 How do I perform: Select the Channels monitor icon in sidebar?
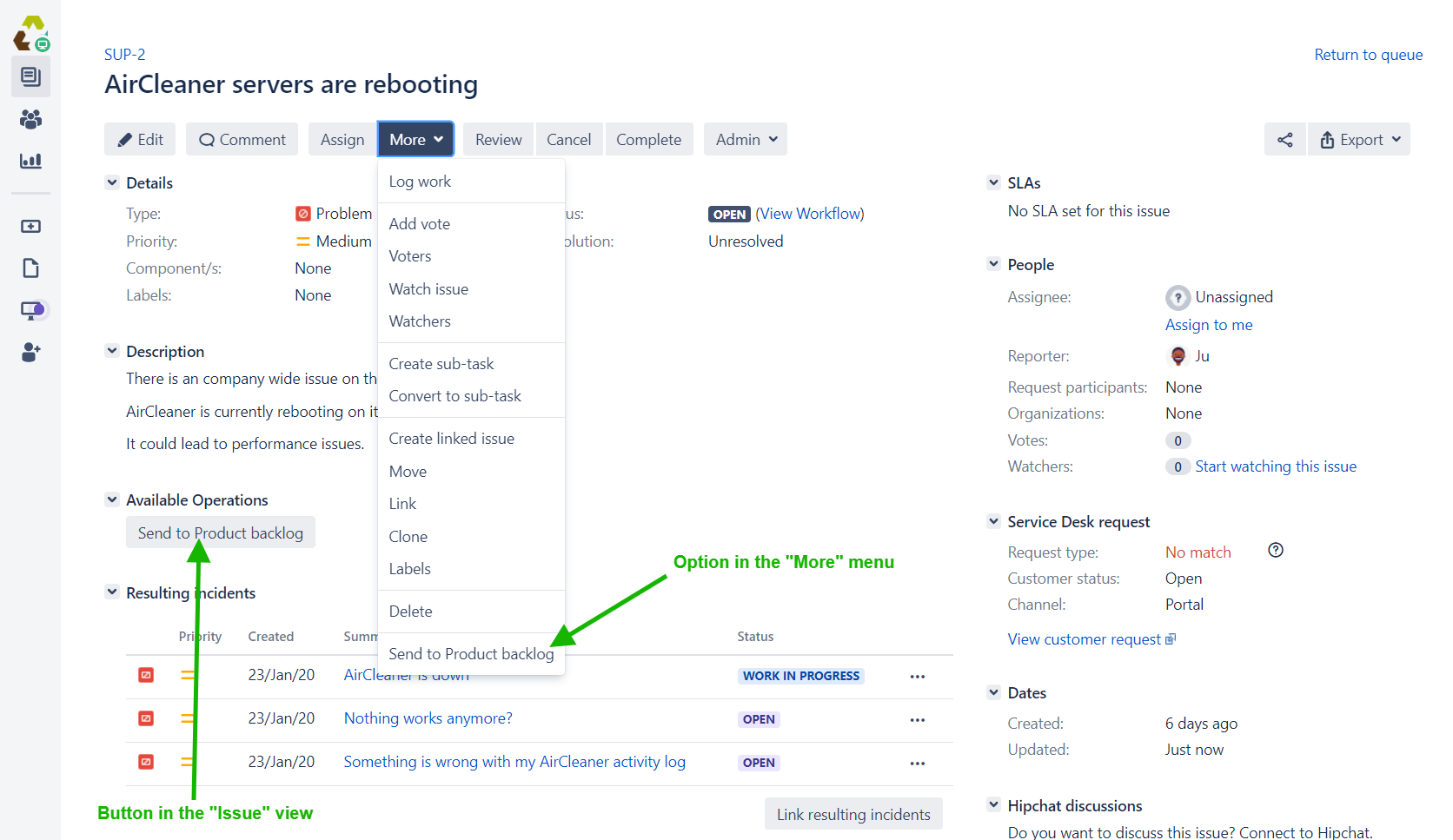coord(30,309)
